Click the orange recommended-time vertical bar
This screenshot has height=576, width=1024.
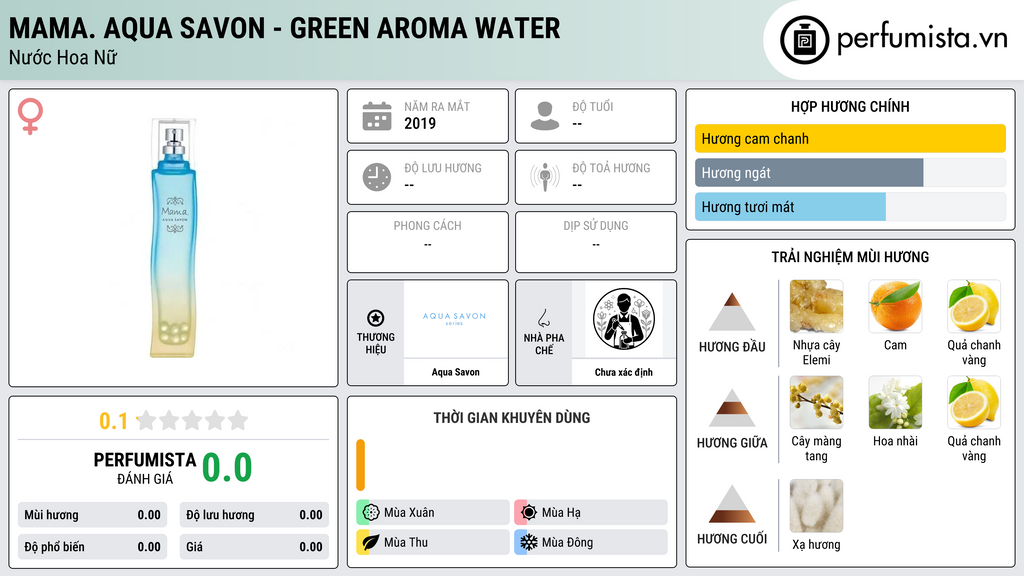point(360,465)
